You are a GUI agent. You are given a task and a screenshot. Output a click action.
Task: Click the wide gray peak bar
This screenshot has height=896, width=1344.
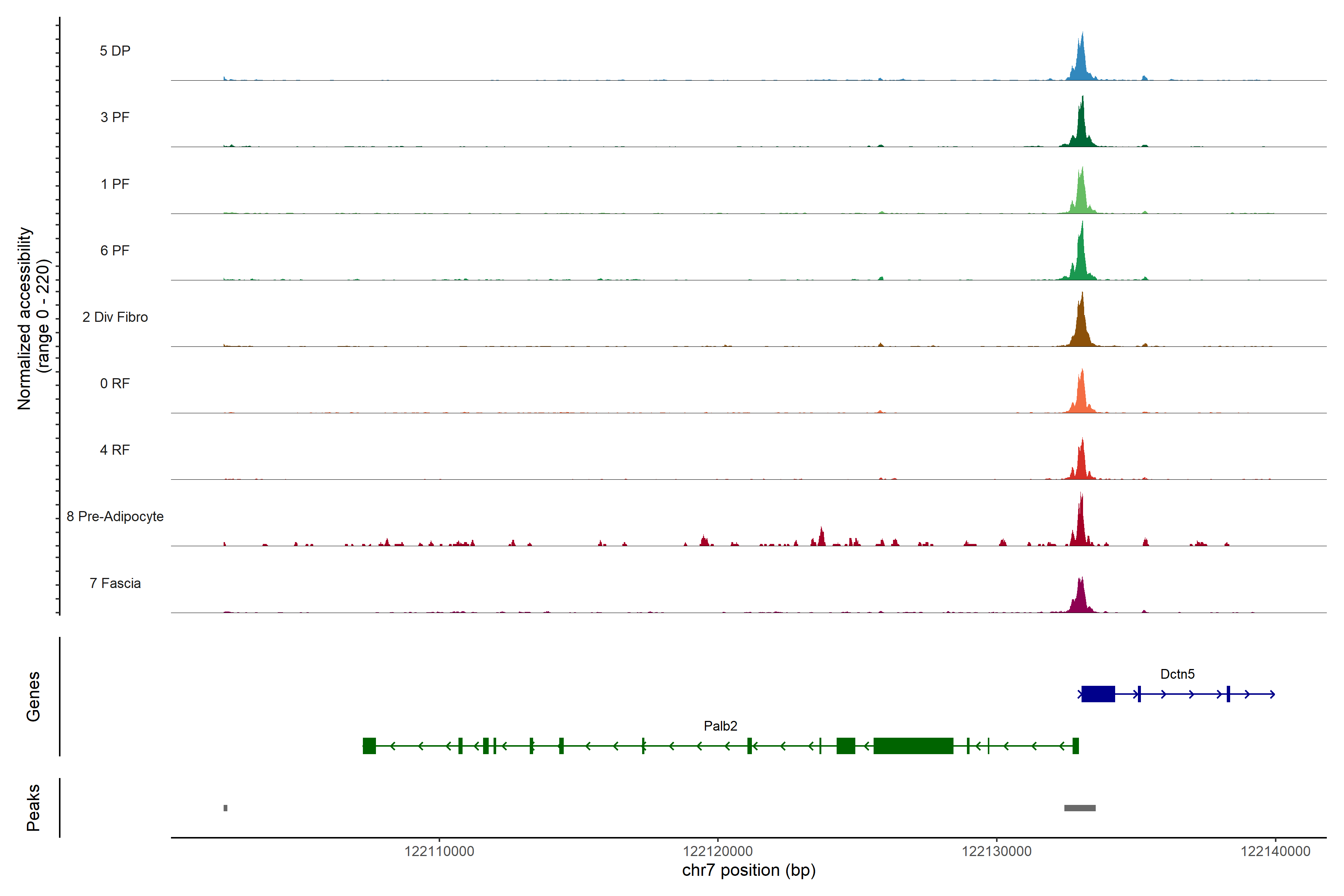(x=1079, y=808)
